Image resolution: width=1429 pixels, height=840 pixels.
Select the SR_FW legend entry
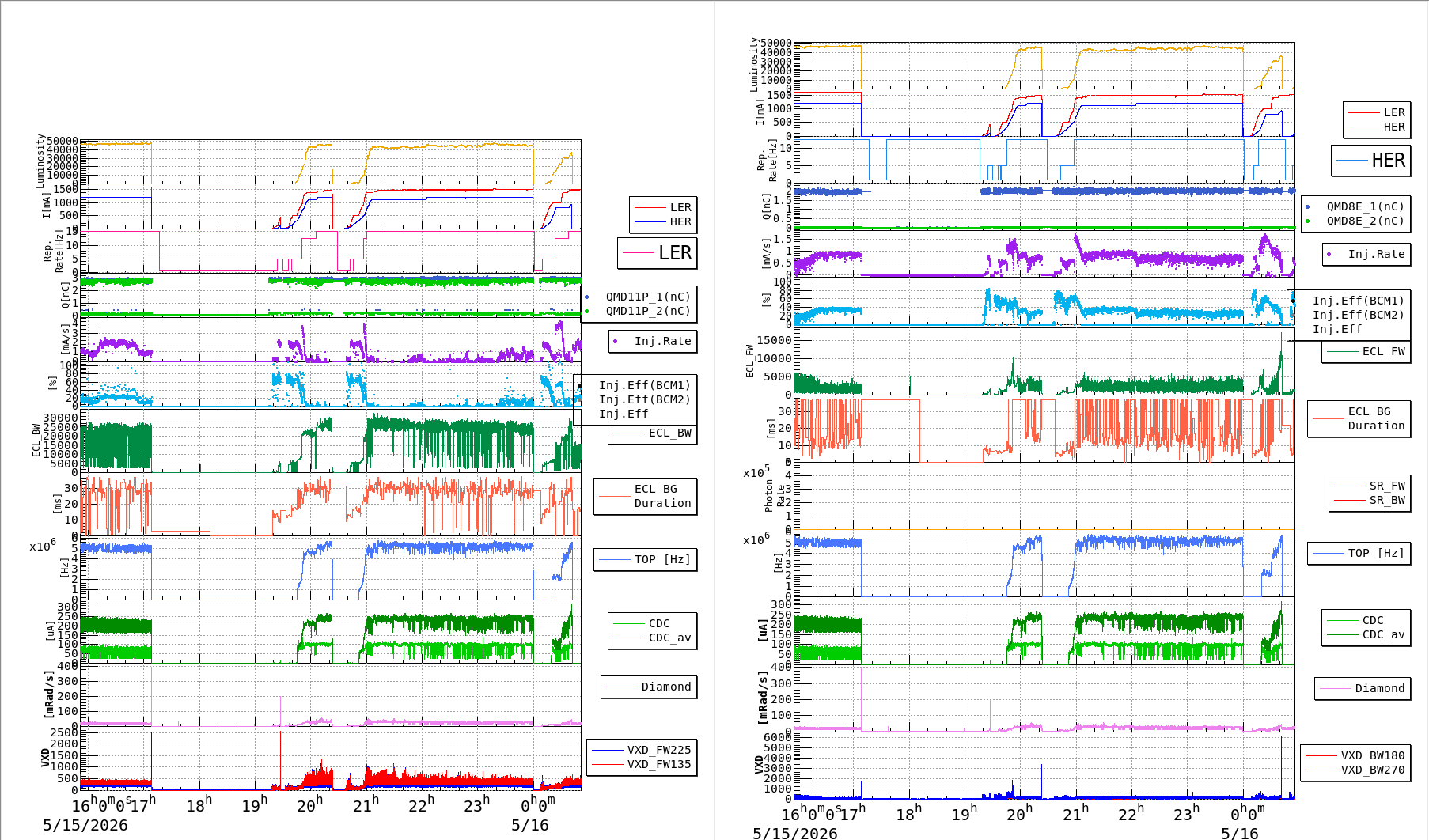click(1387, 486)
